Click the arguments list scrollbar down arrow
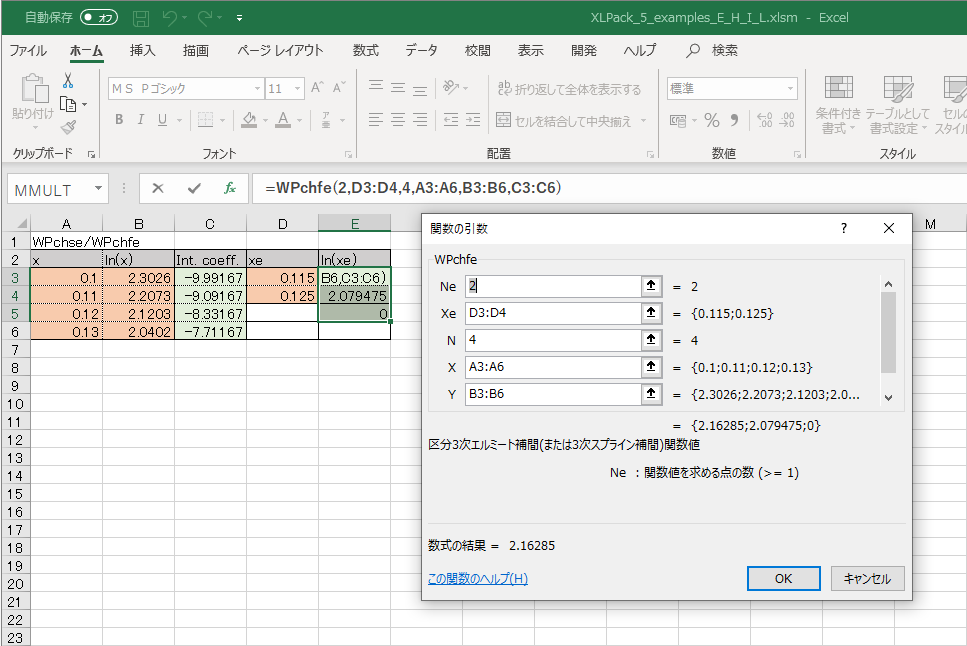This screenshot has width=967, height=646. click(888, 397)
